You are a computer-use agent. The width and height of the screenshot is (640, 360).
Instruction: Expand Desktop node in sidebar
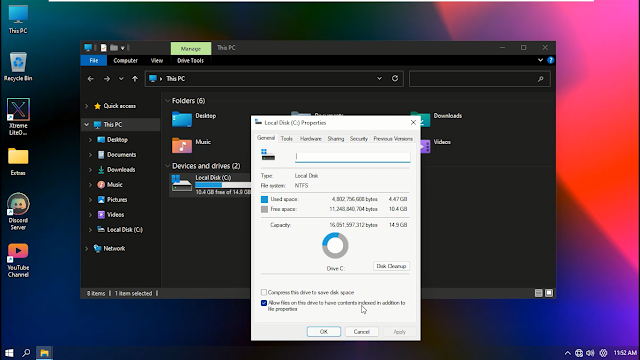90,140
